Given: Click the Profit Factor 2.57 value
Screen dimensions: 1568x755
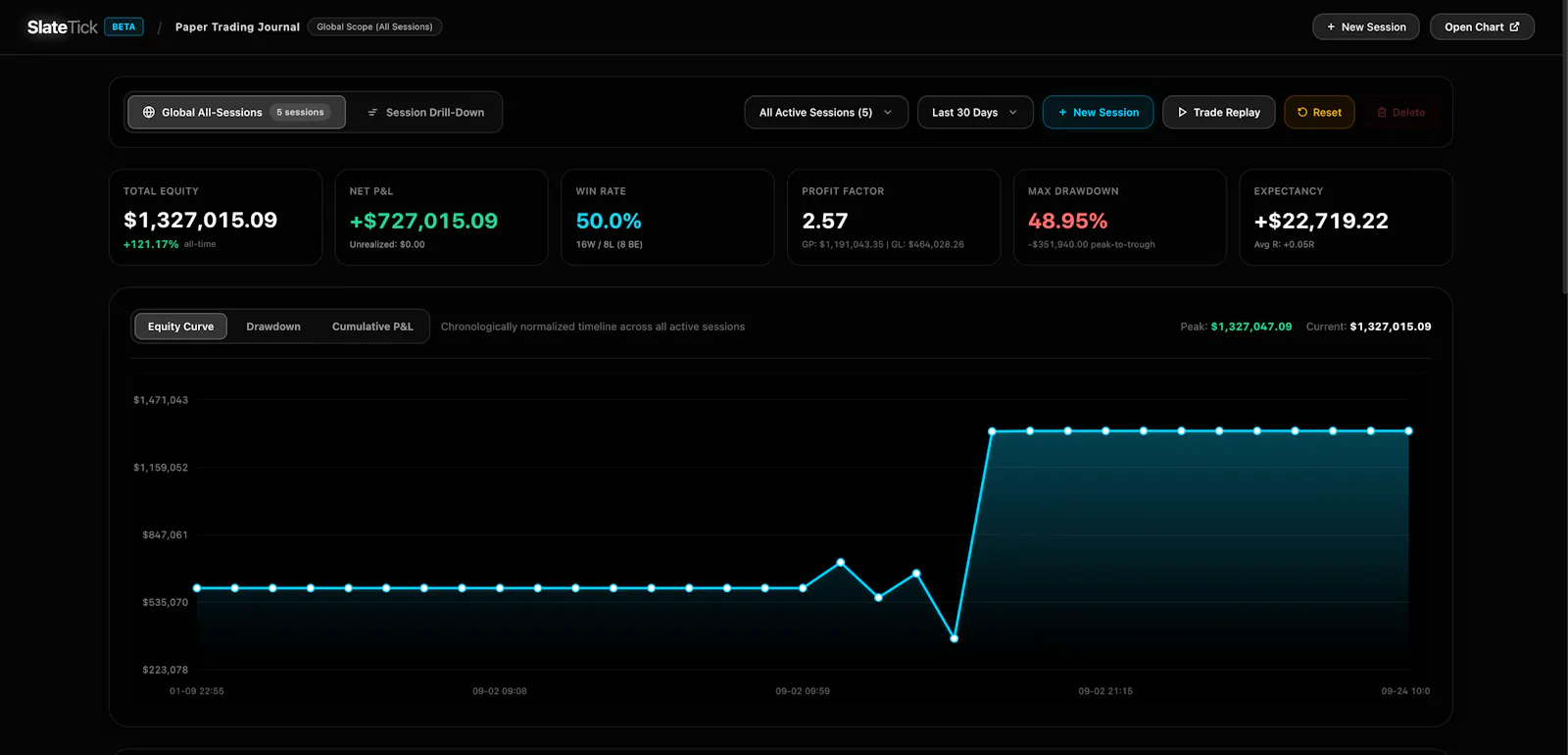Looking at the screenshot, I should (x=825, y=221).
